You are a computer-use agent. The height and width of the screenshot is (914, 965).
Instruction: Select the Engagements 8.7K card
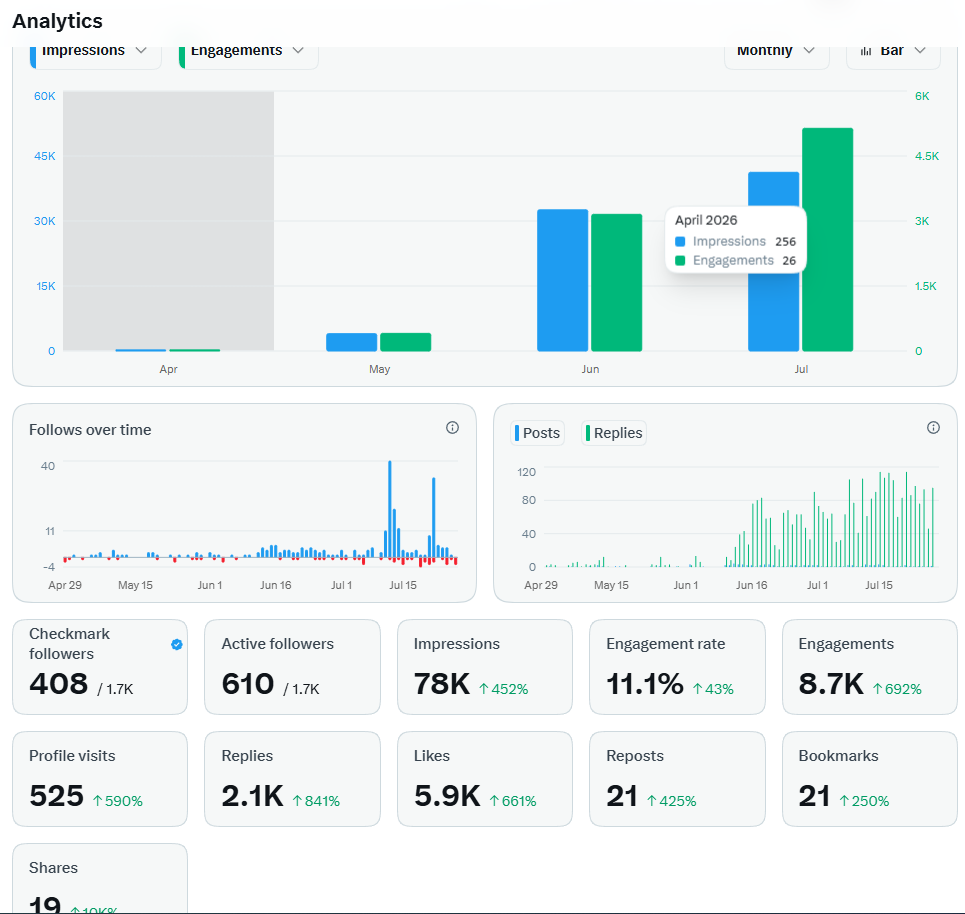pyautogui.click(x=870, y=667)
